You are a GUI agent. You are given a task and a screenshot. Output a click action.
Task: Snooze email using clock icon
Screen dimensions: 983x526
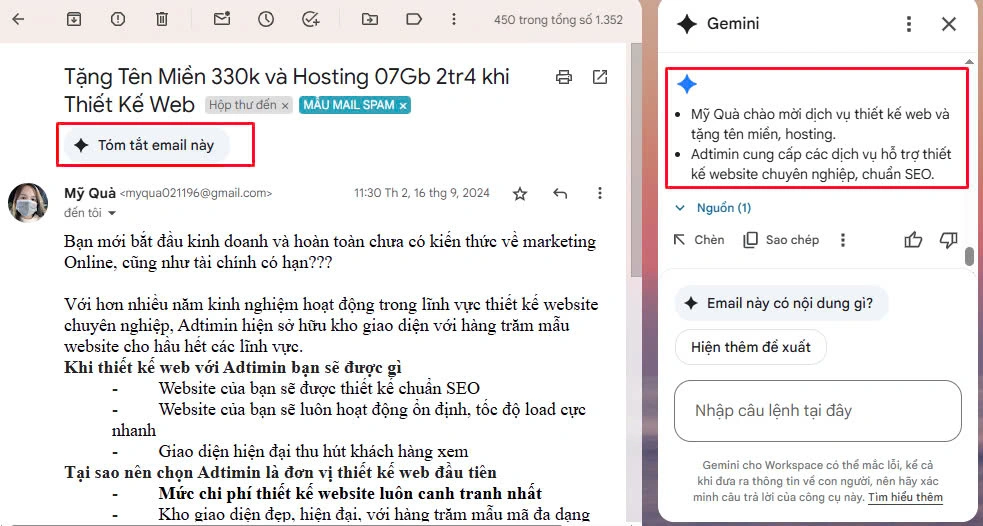pos(266,19)
